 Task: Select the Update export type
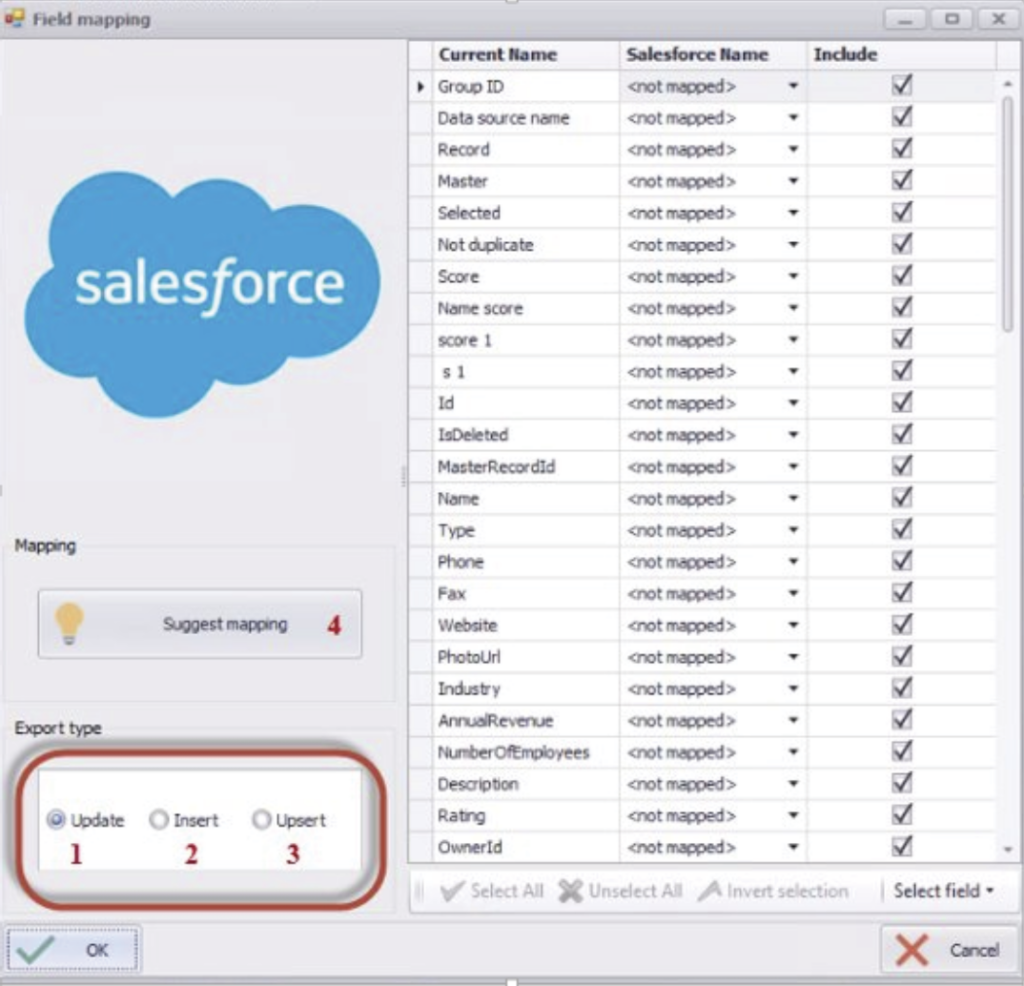pos(56,819)
